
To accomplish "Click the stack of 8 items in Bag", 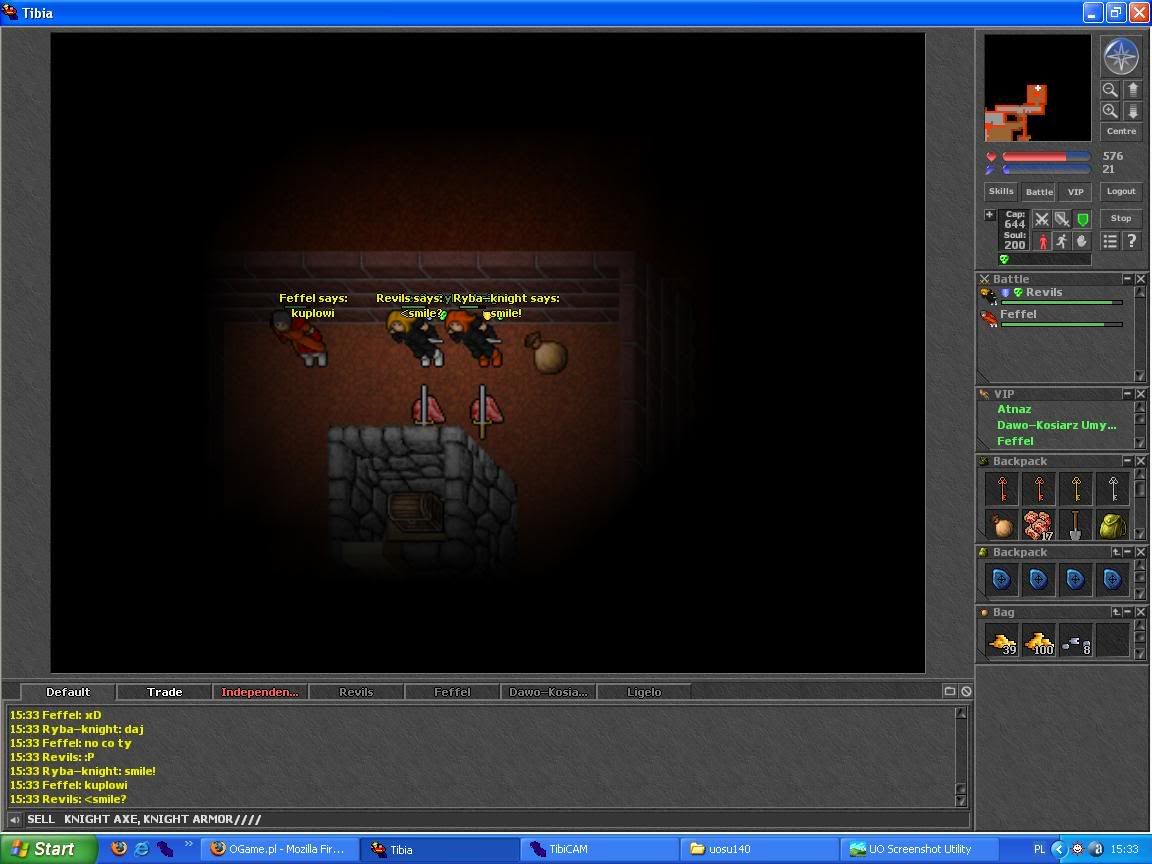I will (1076, 640).
